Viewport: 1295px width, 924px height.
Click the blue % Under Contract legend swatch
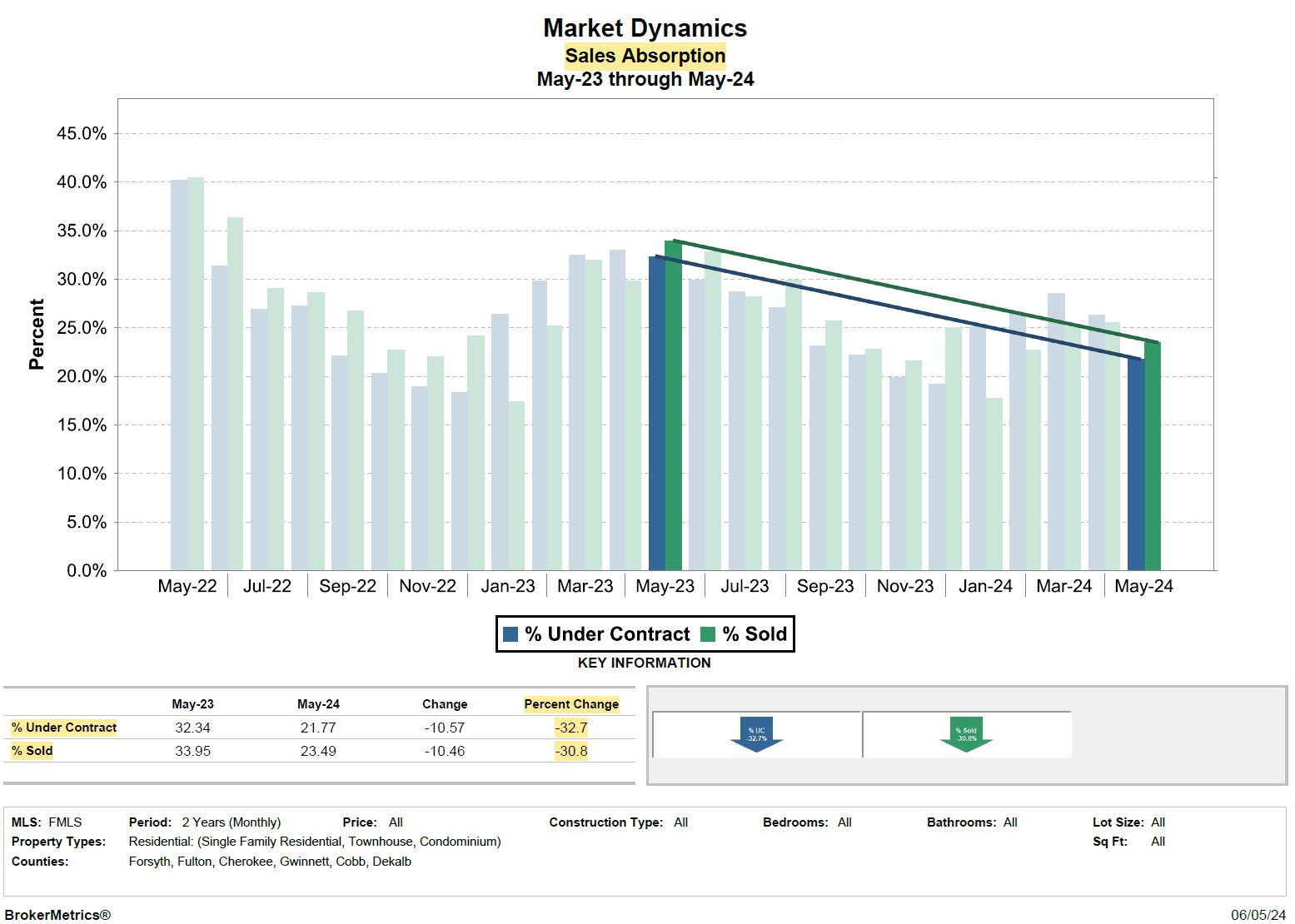coord(511,634)
